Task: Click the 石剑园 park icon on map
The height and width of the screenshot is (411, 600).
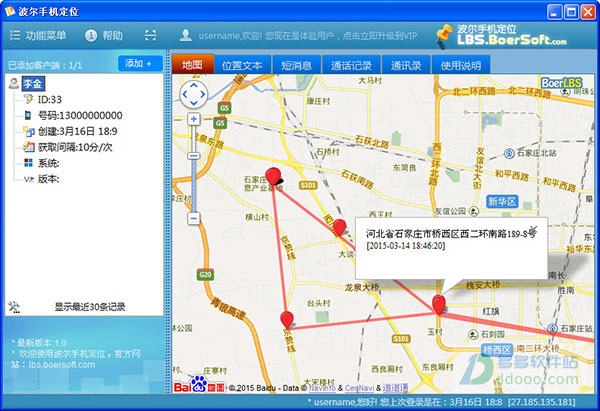Action: (473, 334)
